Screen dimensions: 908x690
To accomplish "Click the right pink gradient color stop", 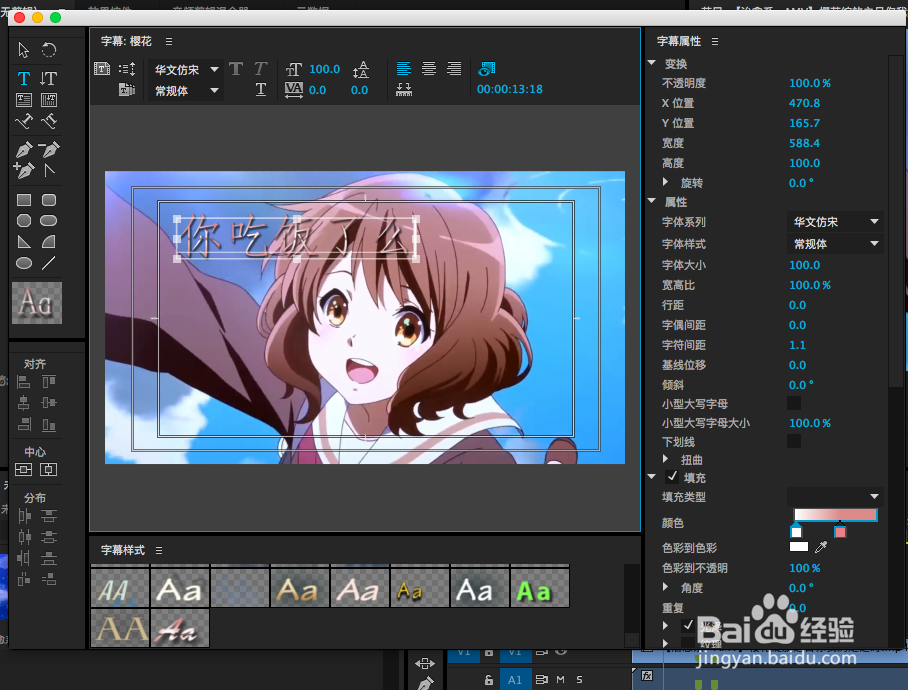I will 840,531.
